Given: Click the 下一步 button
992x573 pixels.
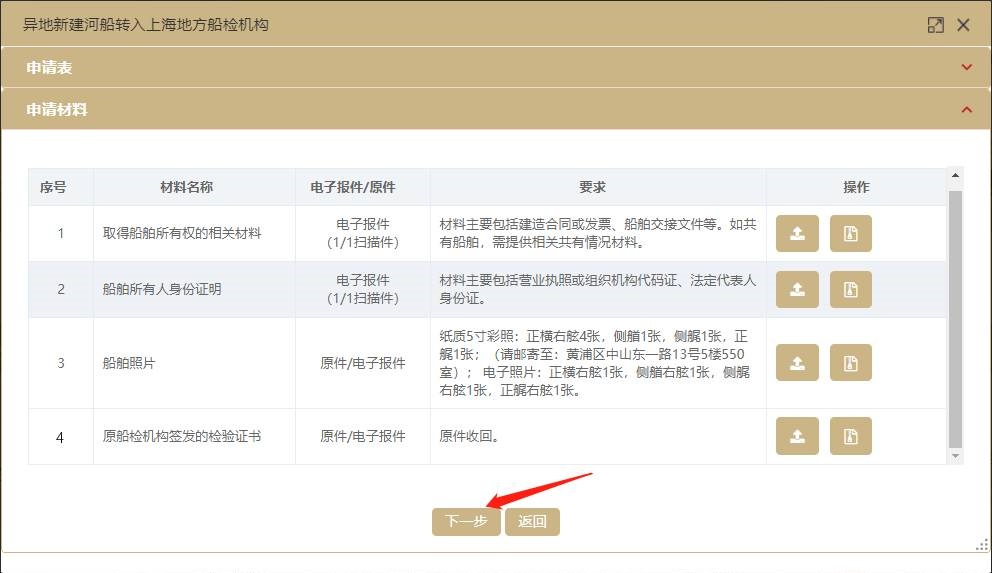Looking at the screenshot, I should 466,521.
